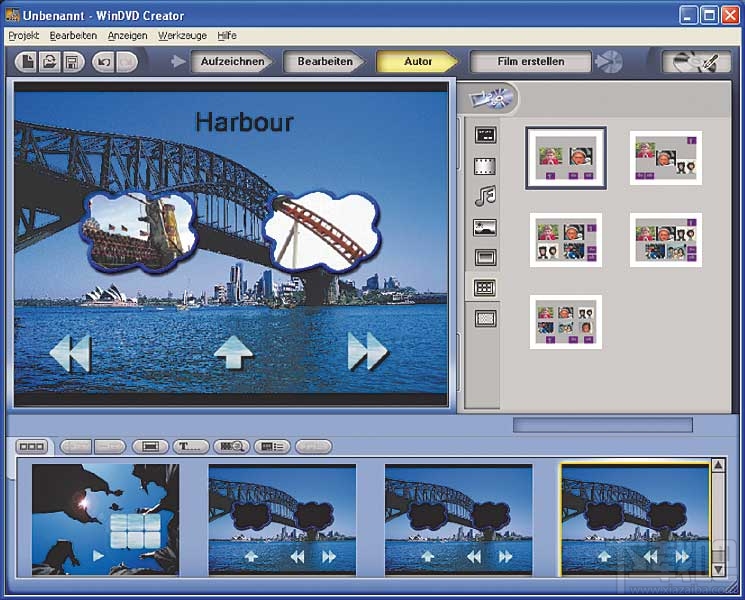Choose the four-thumbnail grid layout template
Screen dimensions: 745x600
(566, 240)
